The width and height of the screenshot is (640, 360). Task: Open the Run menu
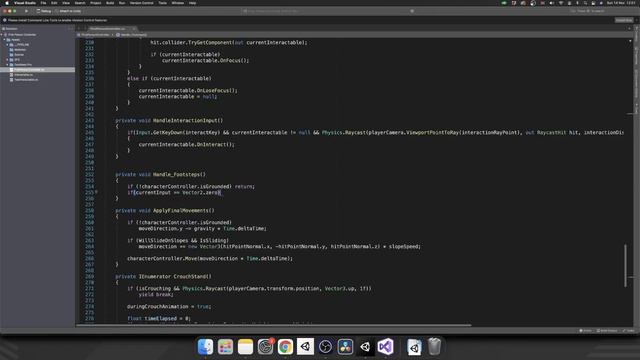click(122, 3)
